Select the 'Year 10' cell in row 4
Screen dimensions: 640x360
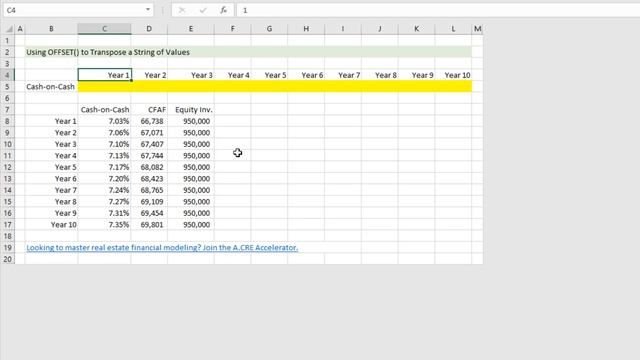point(453,75)
